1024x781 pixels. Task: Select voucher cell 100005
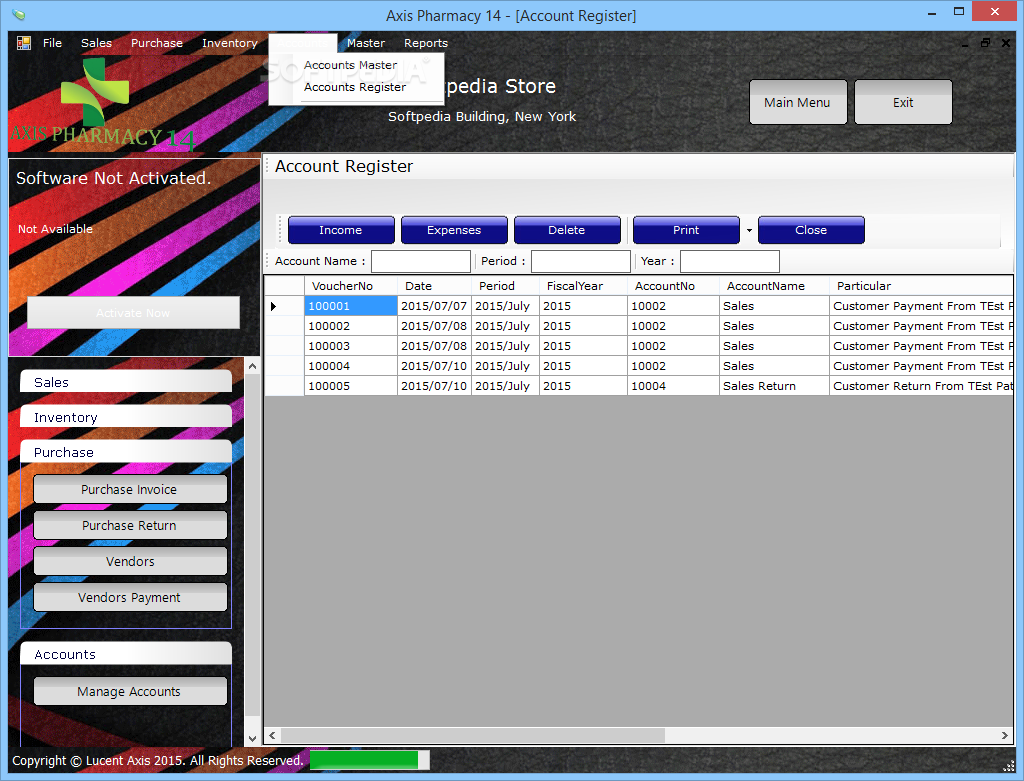coord(351,386)
